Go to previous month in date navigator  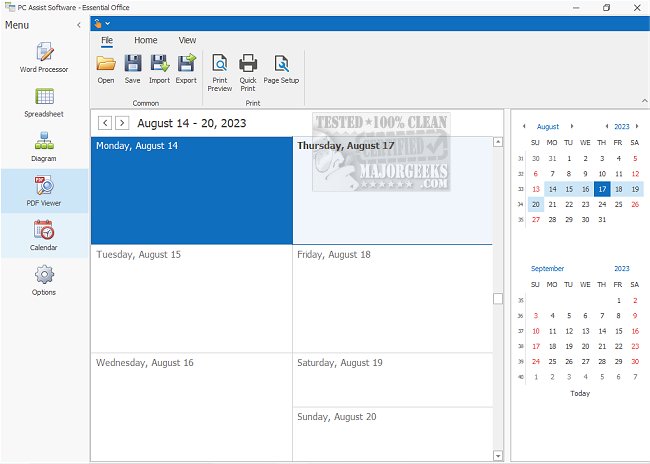pyautogui.click(x=524, y=126)
